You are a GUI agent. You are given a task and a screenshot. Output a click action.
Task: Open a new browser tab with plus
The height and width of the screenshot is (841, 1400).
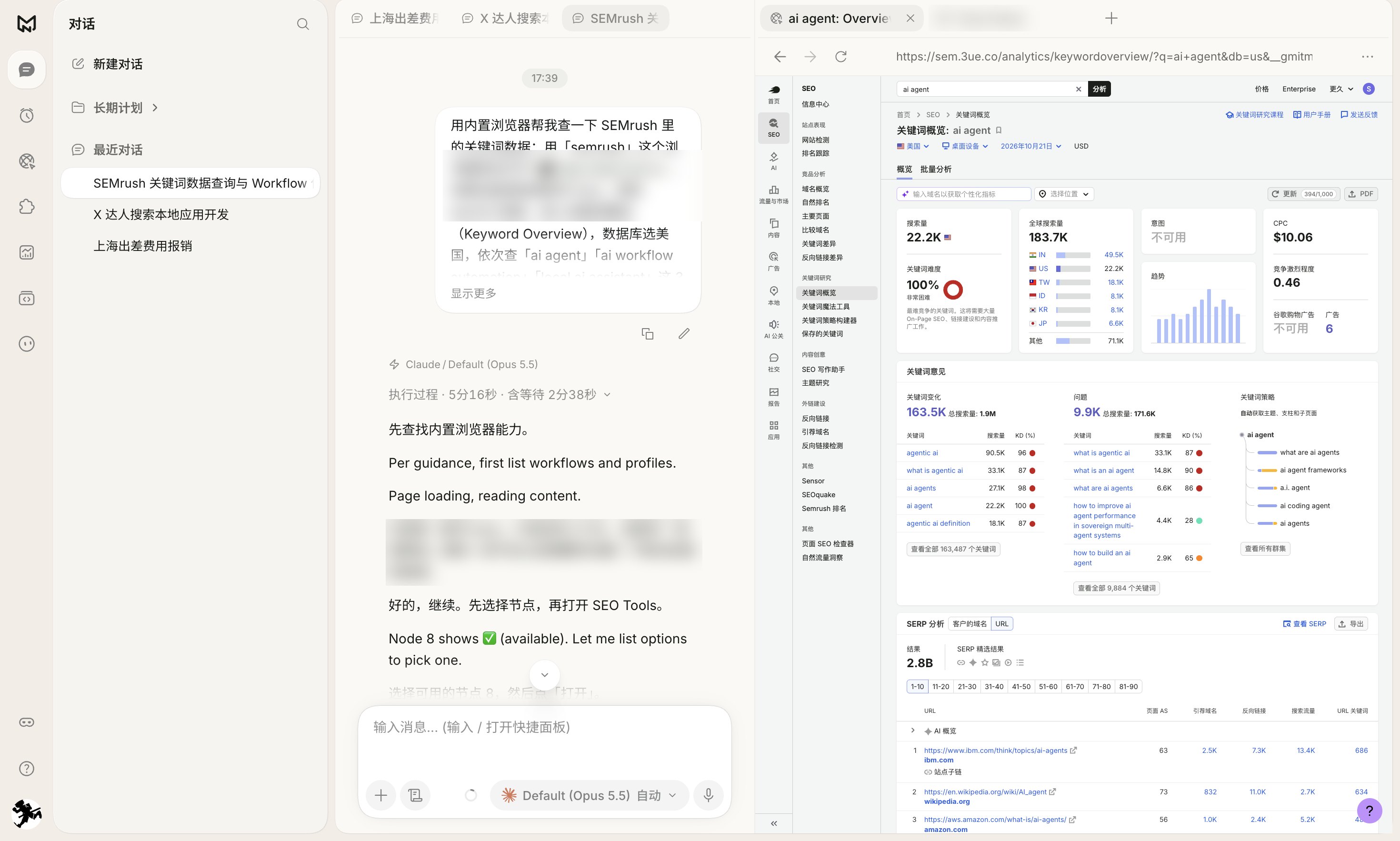(x=1111, y=18)
